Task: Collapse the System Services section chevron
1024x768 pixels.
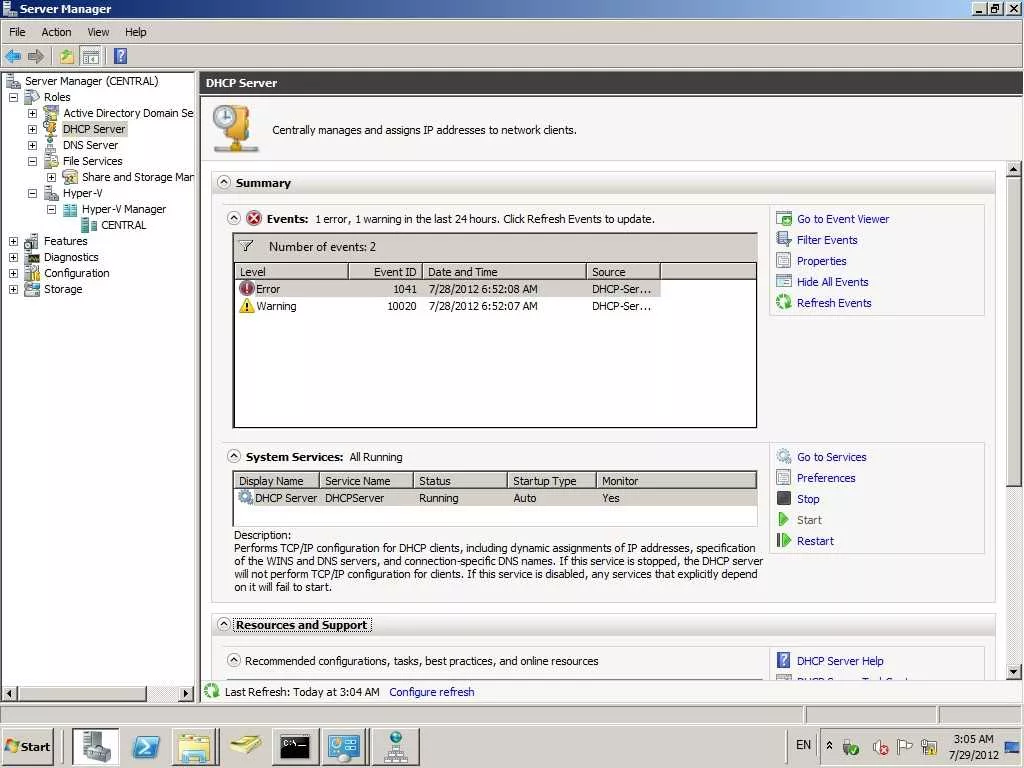Action: pos(234,456)
